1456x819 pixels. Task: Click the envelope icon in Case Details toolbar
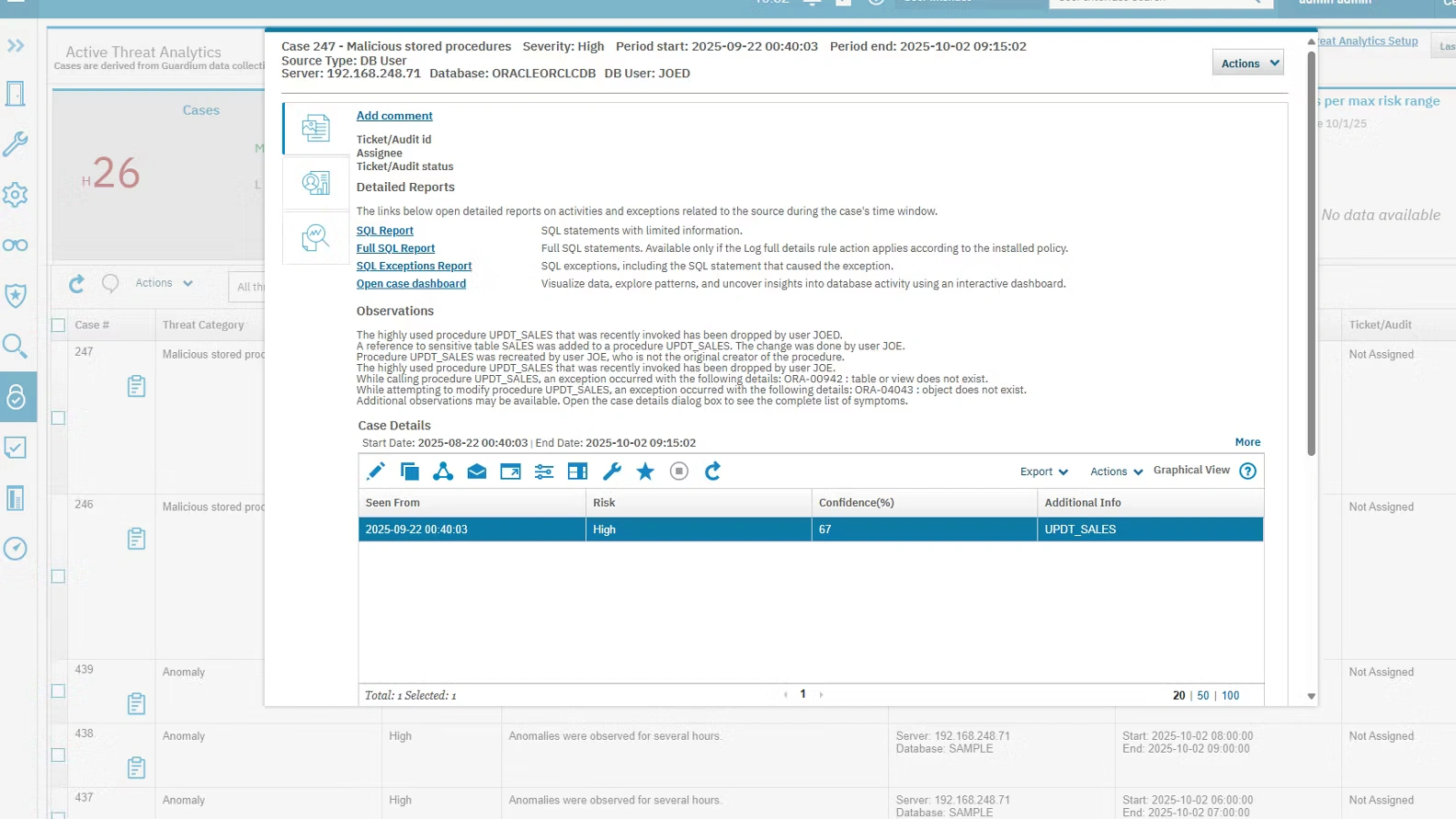476,472
